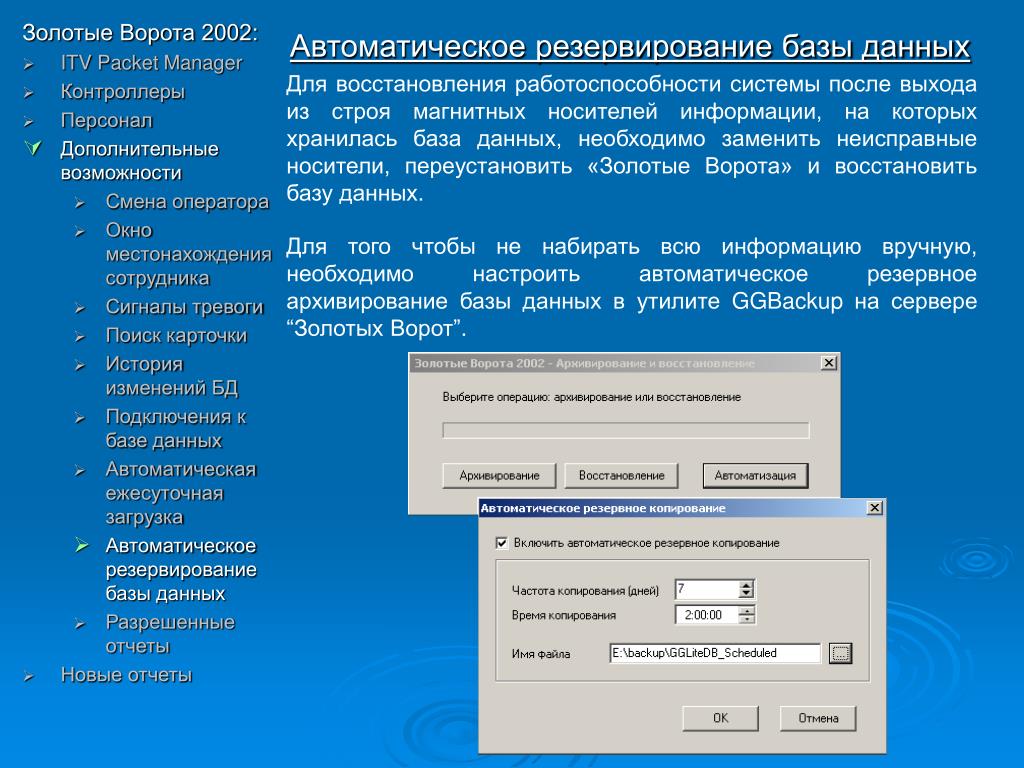
Task: Open Автоматическое резервирование базы данных sidebar item
Action: coord(181,569)
